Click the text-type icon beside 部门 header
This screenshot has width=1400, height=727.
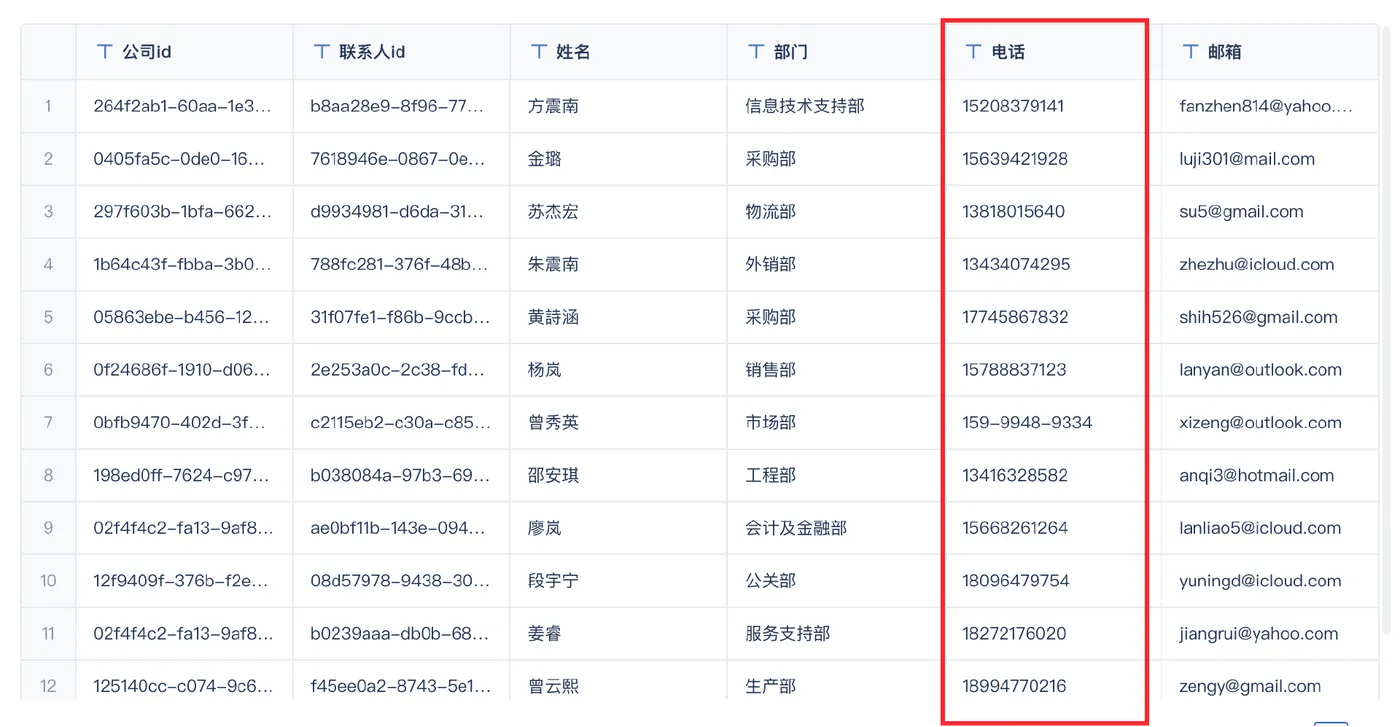click(x=755, y=52)
